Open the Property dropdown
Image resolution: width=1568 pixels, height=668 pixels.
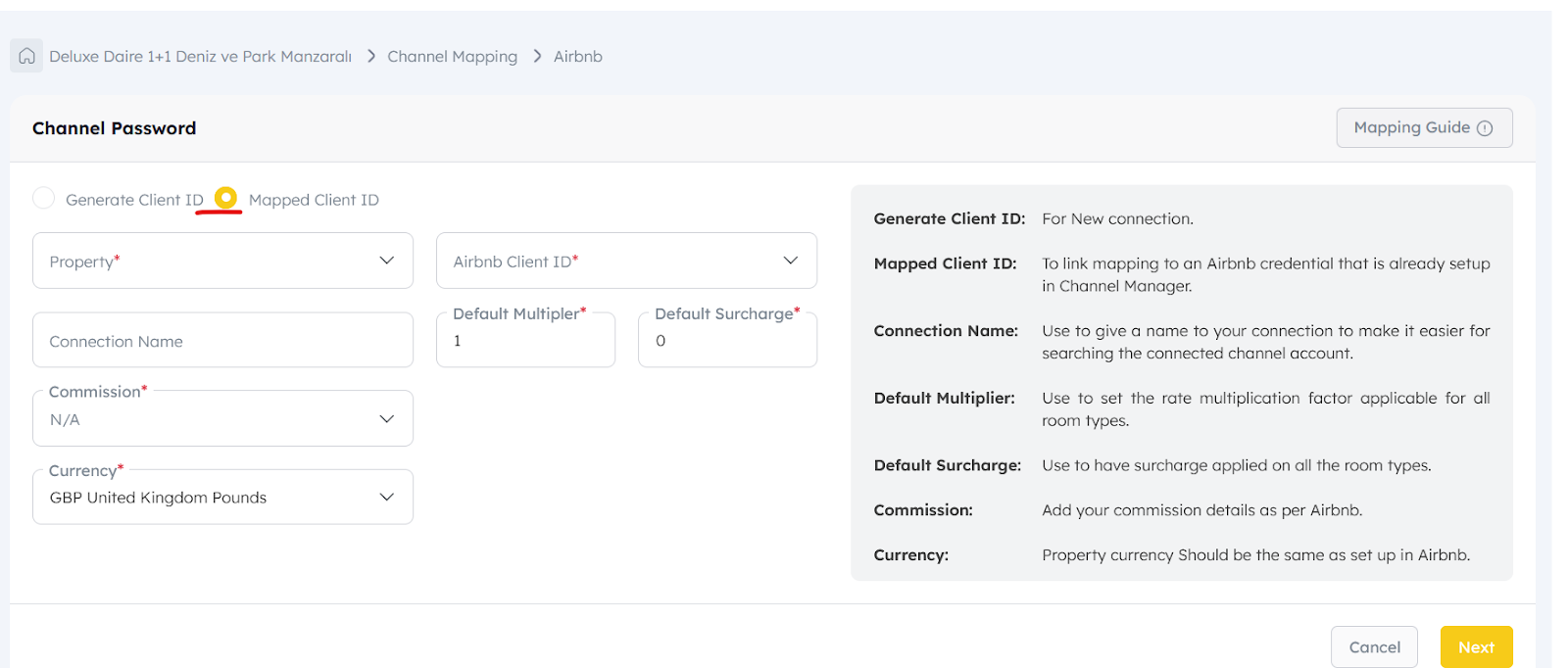point(222,261)
